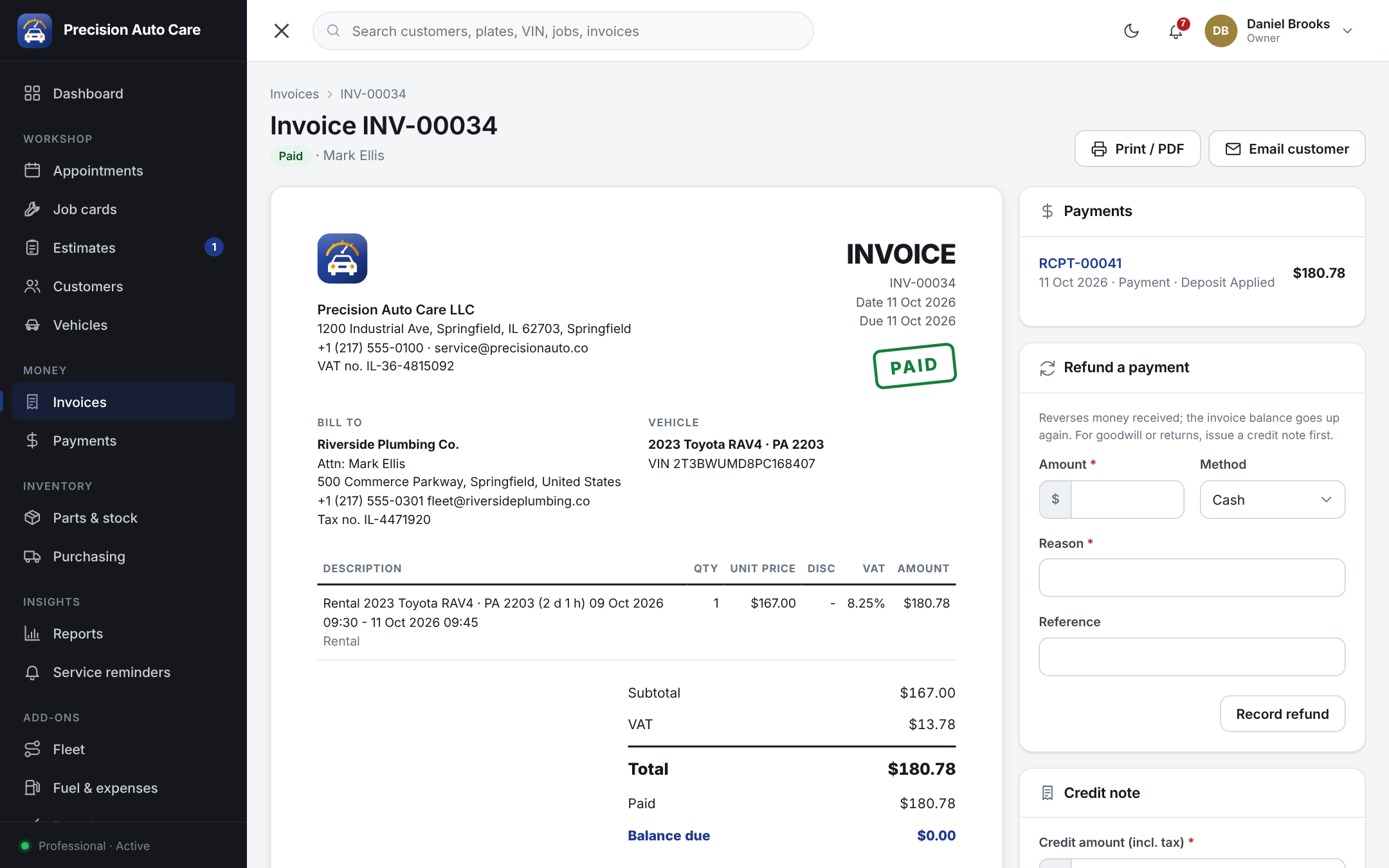Open the Purchasing page
The width and height of the screenshot is (1389, 868).
pos(123,556)
